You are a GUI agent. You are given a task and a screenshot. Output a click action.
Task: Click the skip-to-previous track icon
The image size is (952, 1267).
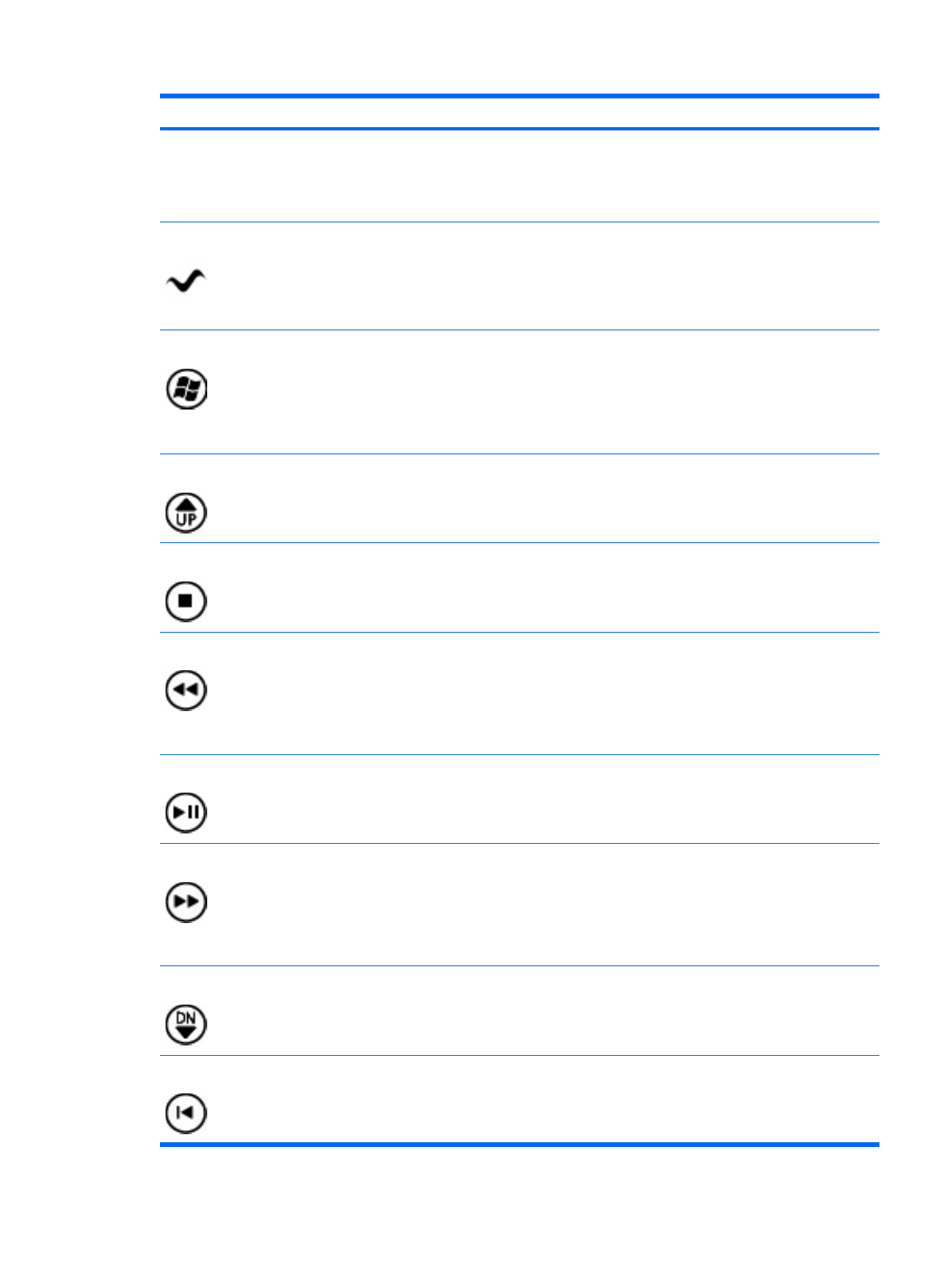[x=186, y=1113]
